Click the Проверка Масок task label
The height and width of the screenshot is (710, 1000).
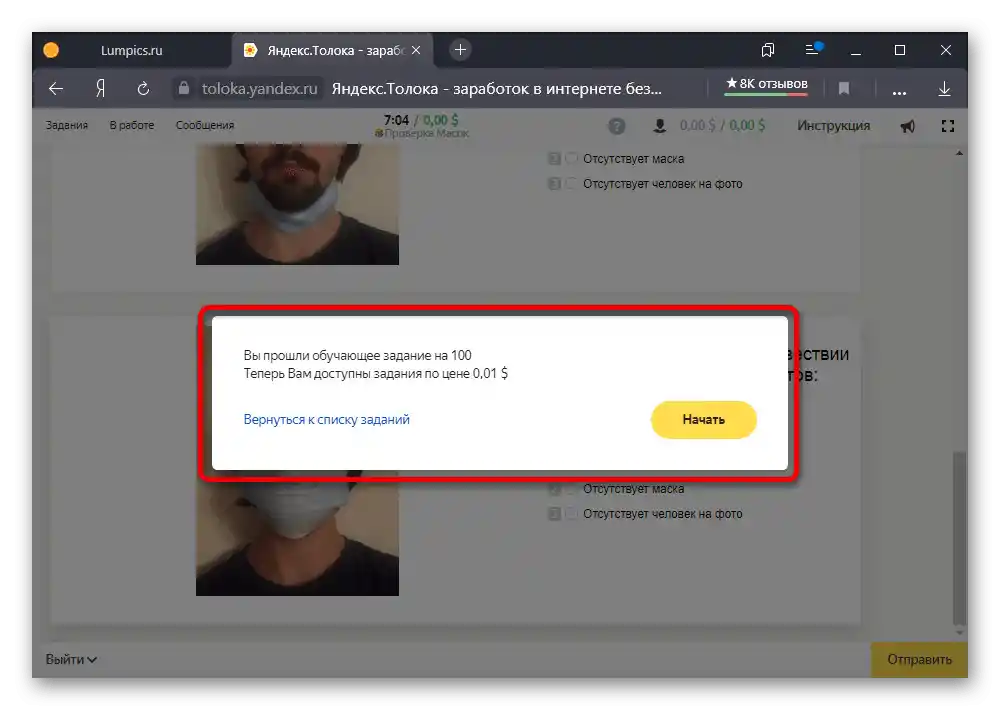pos(422,133)
